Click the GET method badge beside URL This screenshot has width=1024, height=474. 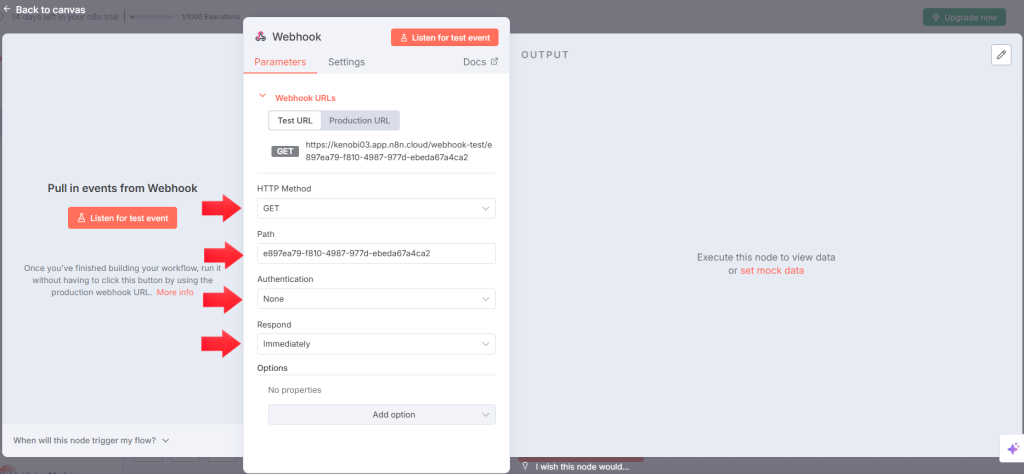point(285,151)
